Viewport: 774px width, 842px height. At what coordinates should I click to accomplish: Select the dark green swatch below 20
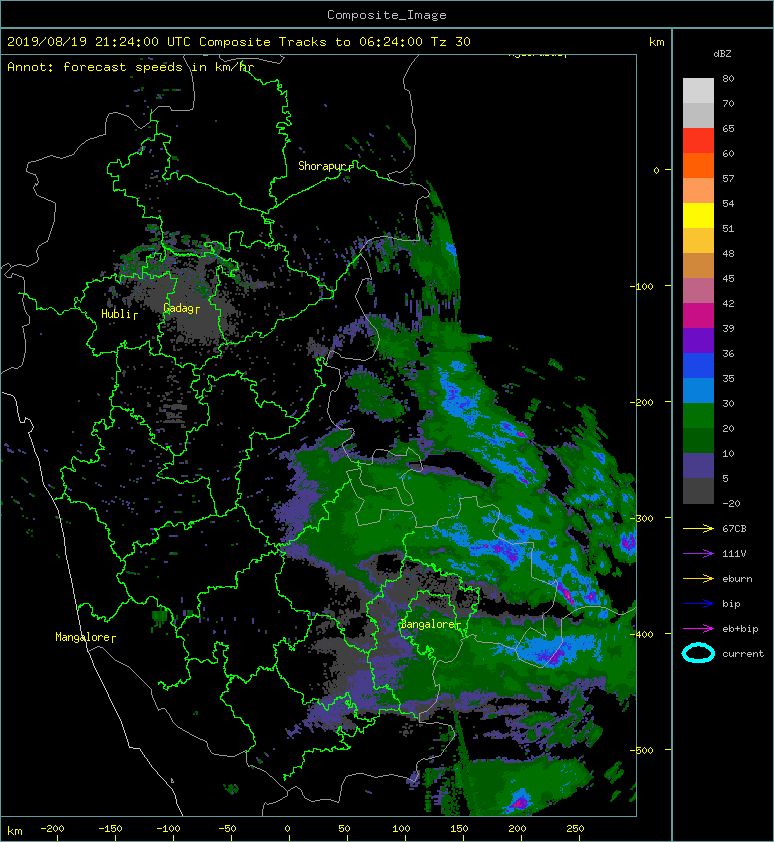click(698, 441)
